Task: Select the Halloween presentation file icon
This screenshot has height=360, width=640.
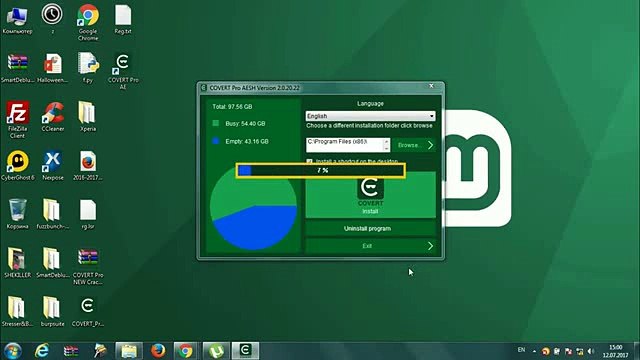Action: tap(53, 68)
